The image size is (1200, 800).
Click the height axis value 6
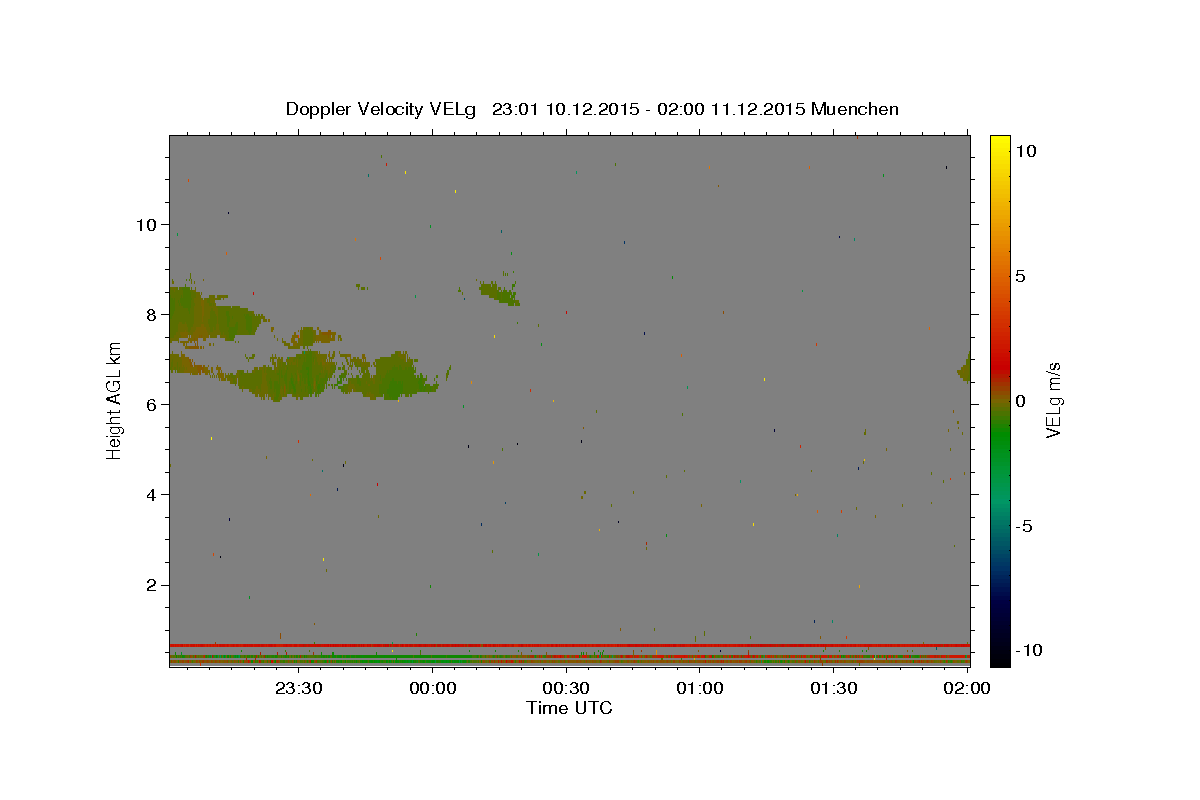pos(152,404)
